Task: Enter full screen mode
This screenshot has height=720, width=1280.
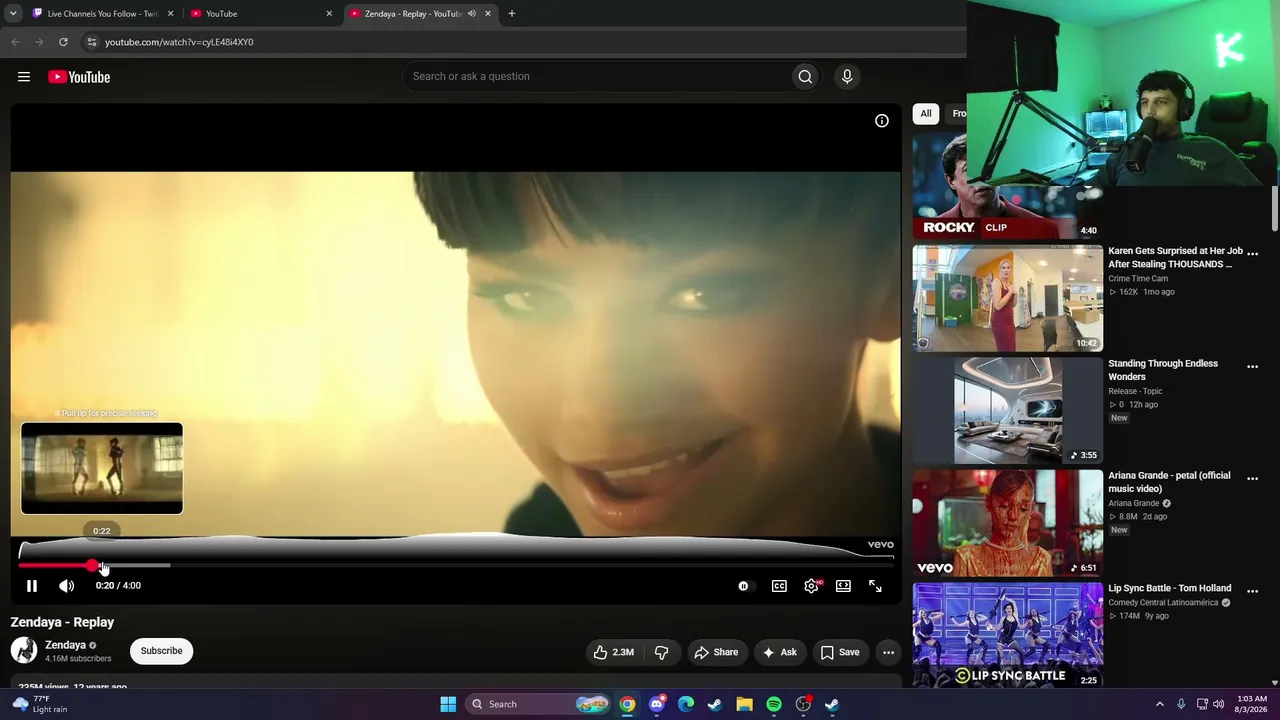Action: pos(875,586)
